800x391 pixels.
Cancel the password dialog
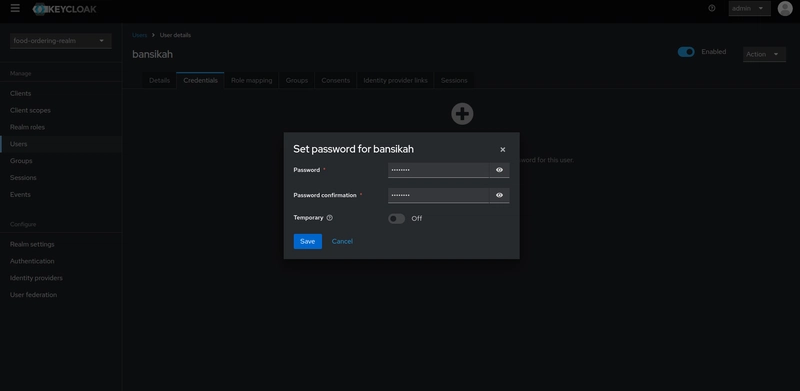(342, 241)
